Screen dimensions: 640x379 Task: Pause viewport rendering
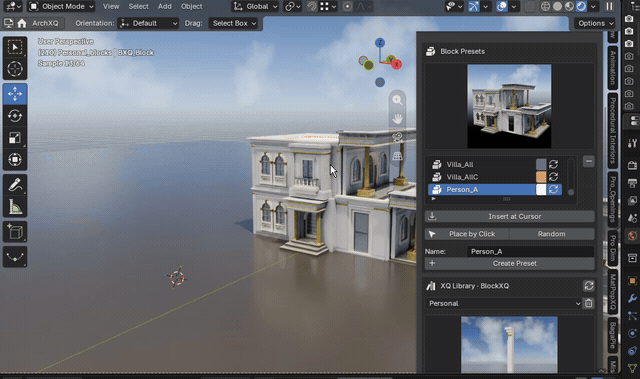pos(609,7)
